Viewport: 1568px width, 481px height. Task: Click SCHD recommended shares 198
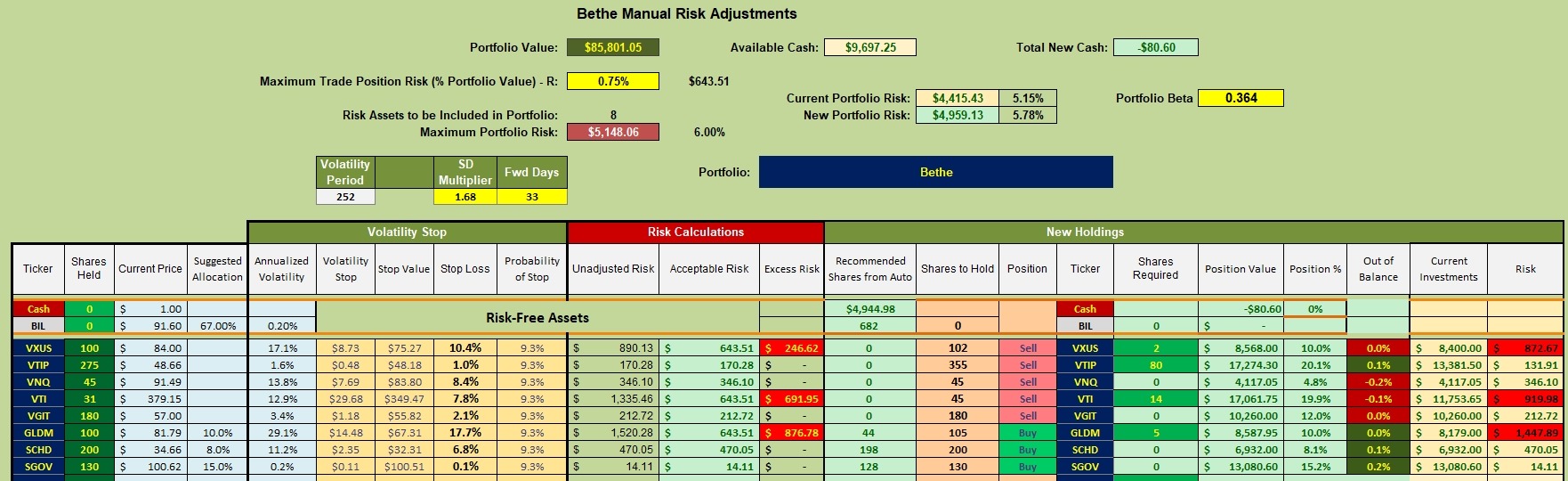click(x=869, y=450)
